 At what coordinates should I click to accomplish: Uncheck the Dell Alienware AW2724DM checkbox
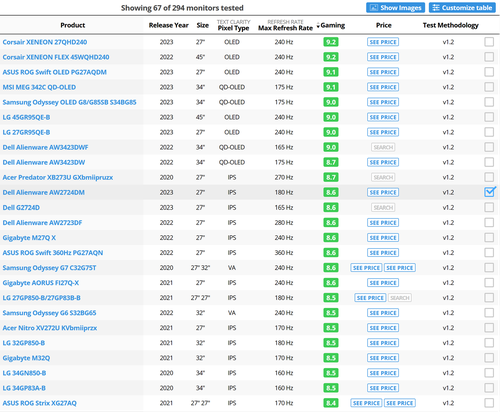489,192
